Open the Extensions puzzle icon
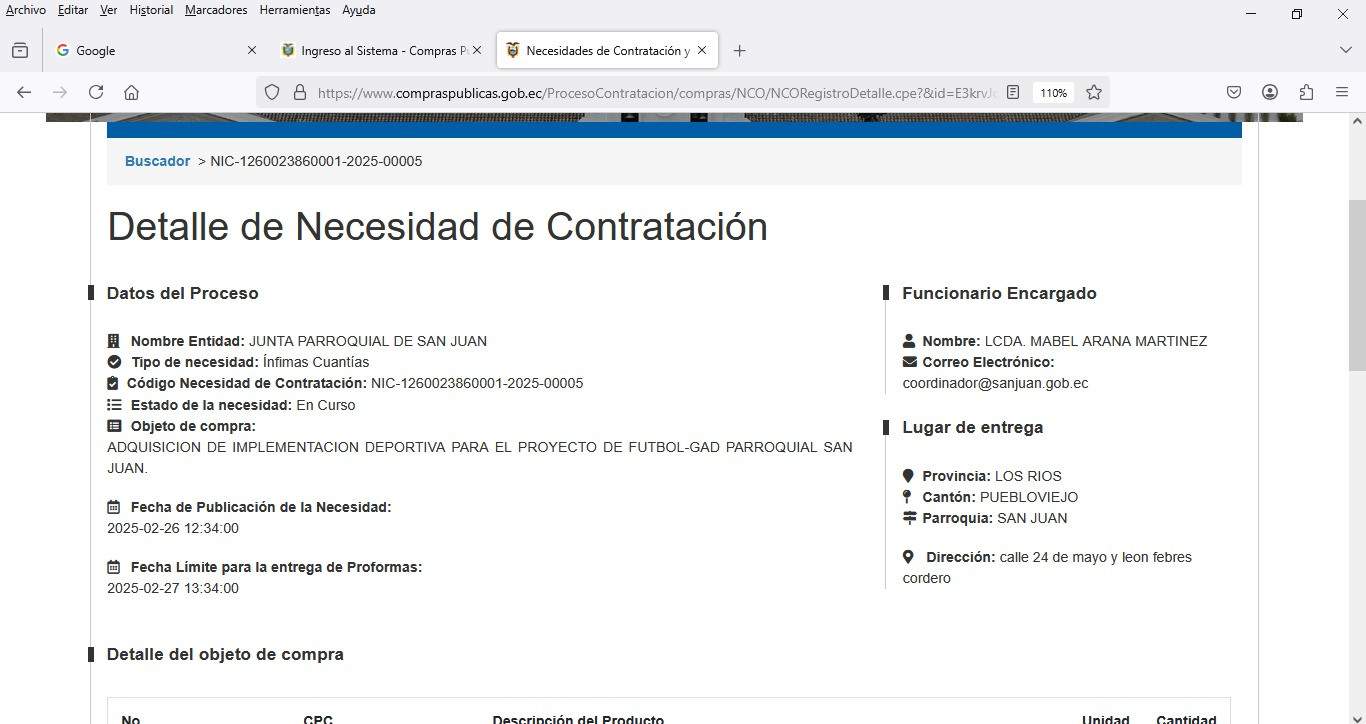 tap(1306, 92)
